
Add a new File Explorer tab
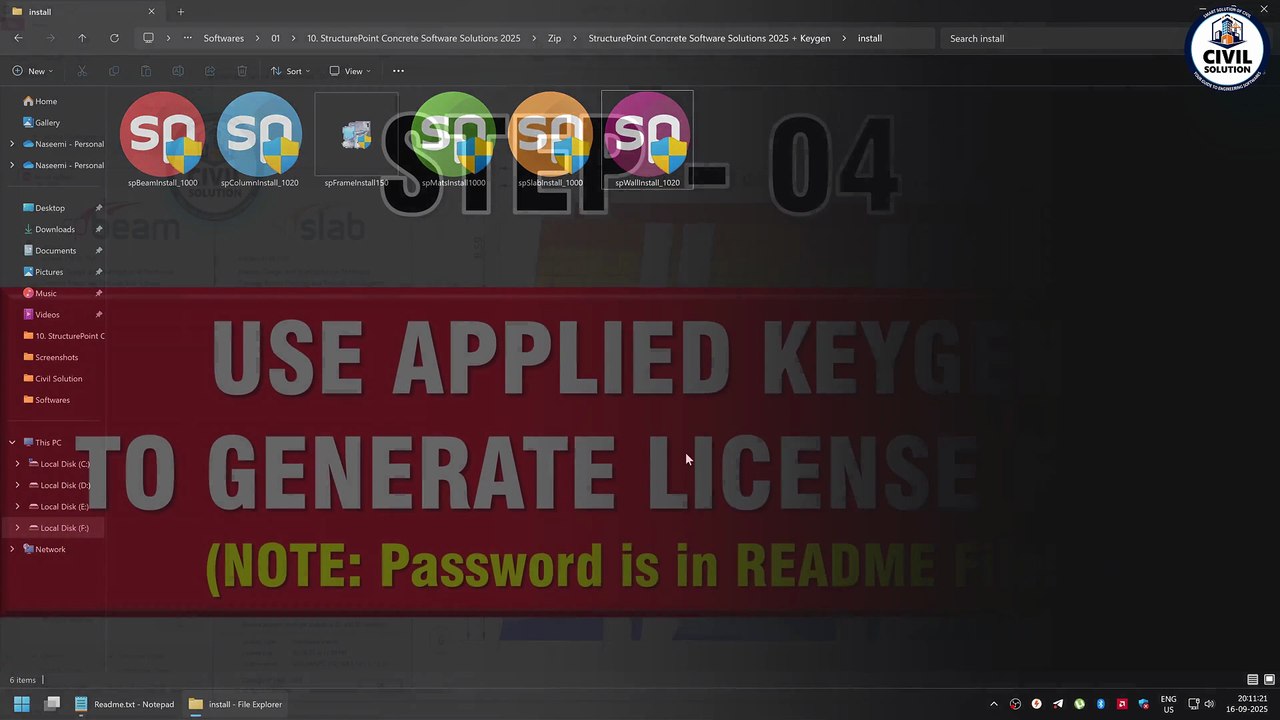pyautogui.click(x=181, y=12)
